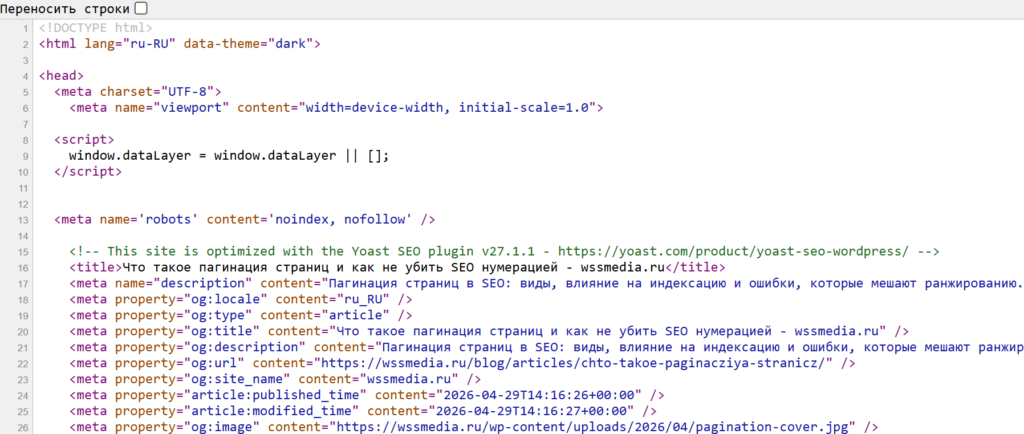Click the window.dataLayer code line
The image size is (1024, 434).
click(229, 156)
